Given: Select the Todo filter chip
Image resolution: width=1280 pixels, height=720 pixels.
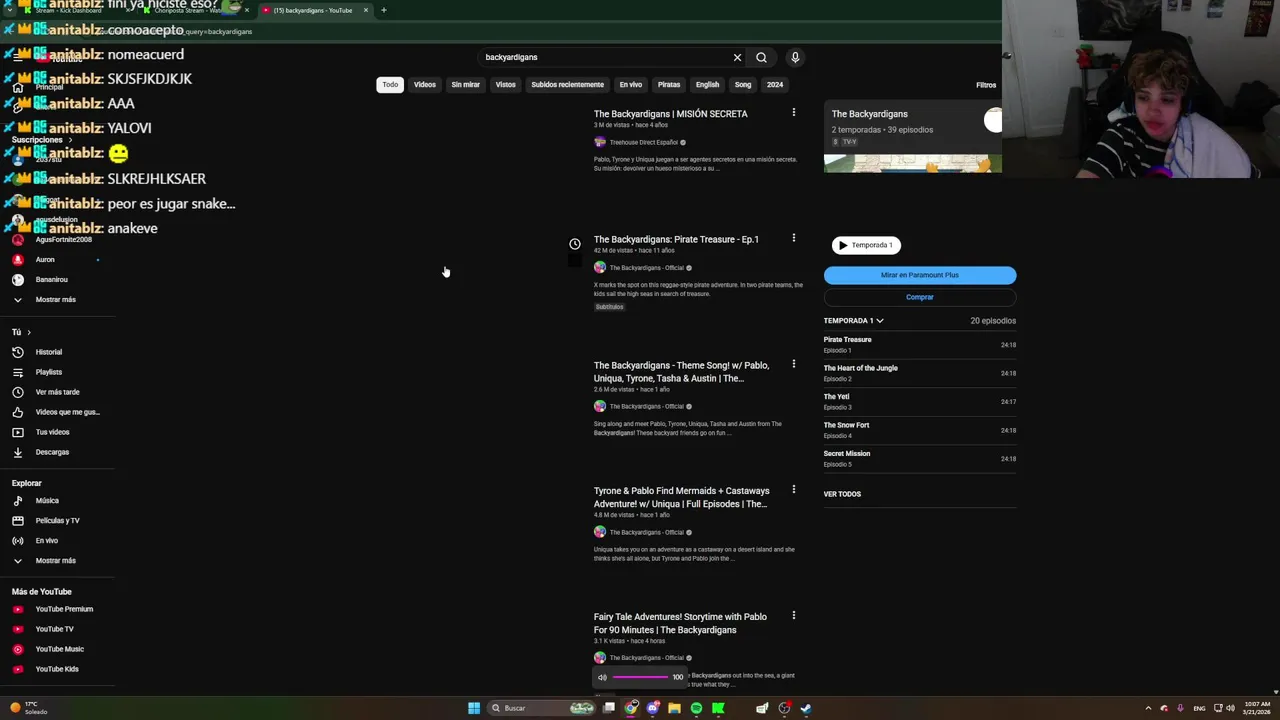Looking at the screenshot, I should click(390, 85).
